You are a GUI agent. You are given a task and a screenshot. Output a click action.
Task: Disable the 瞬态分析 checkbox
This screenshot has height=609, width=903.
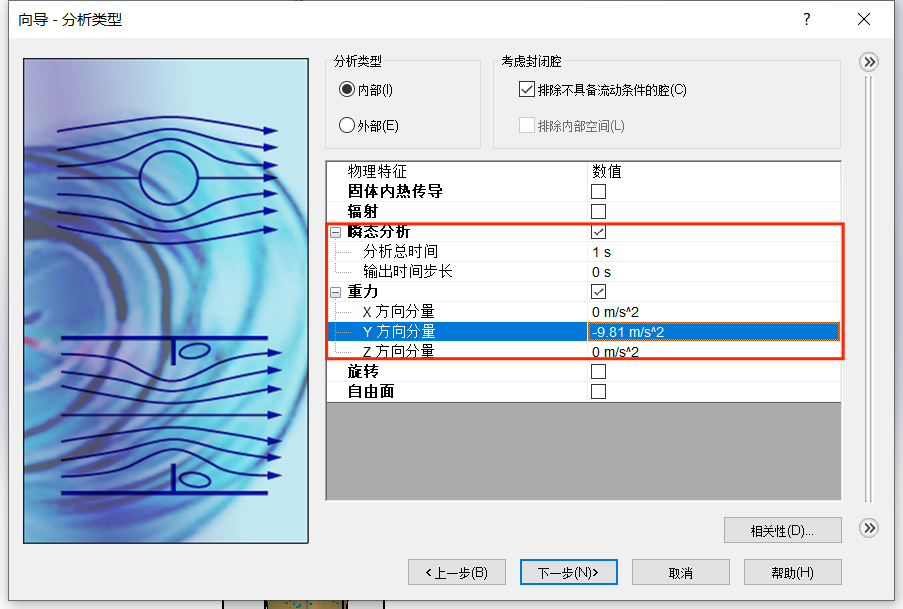point(598,231)
